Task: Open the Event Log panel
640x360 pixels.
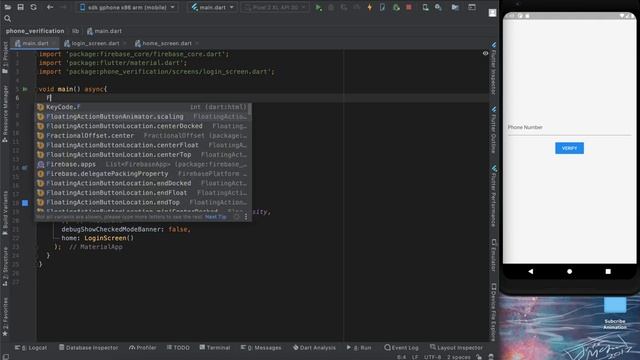Action: tap(401, 348)
